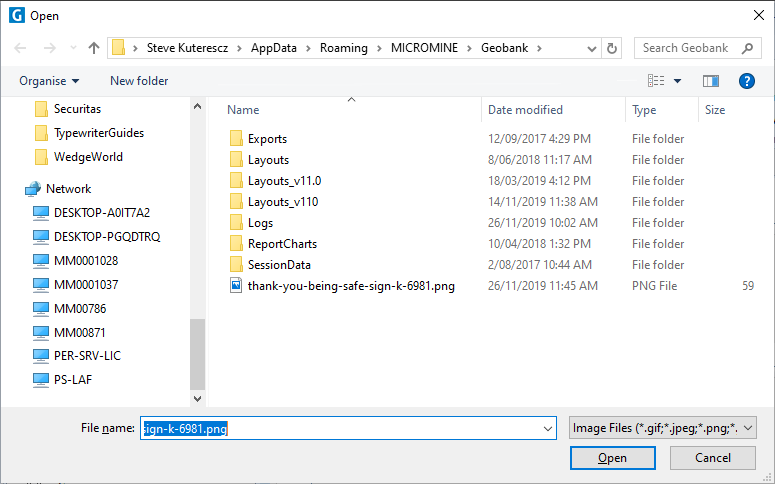Click the Forward navigation arrow

[x=49, y=48]
